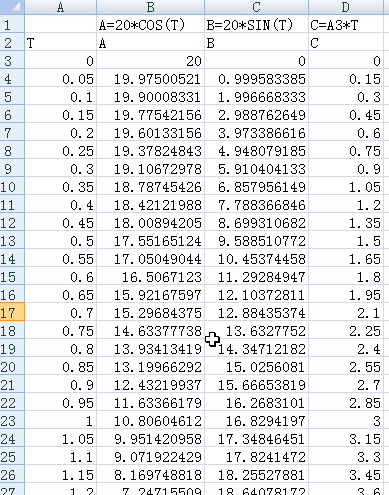Click the A label cell in row 2
This screenshot has width=389, height=495.
pos(150,42)
